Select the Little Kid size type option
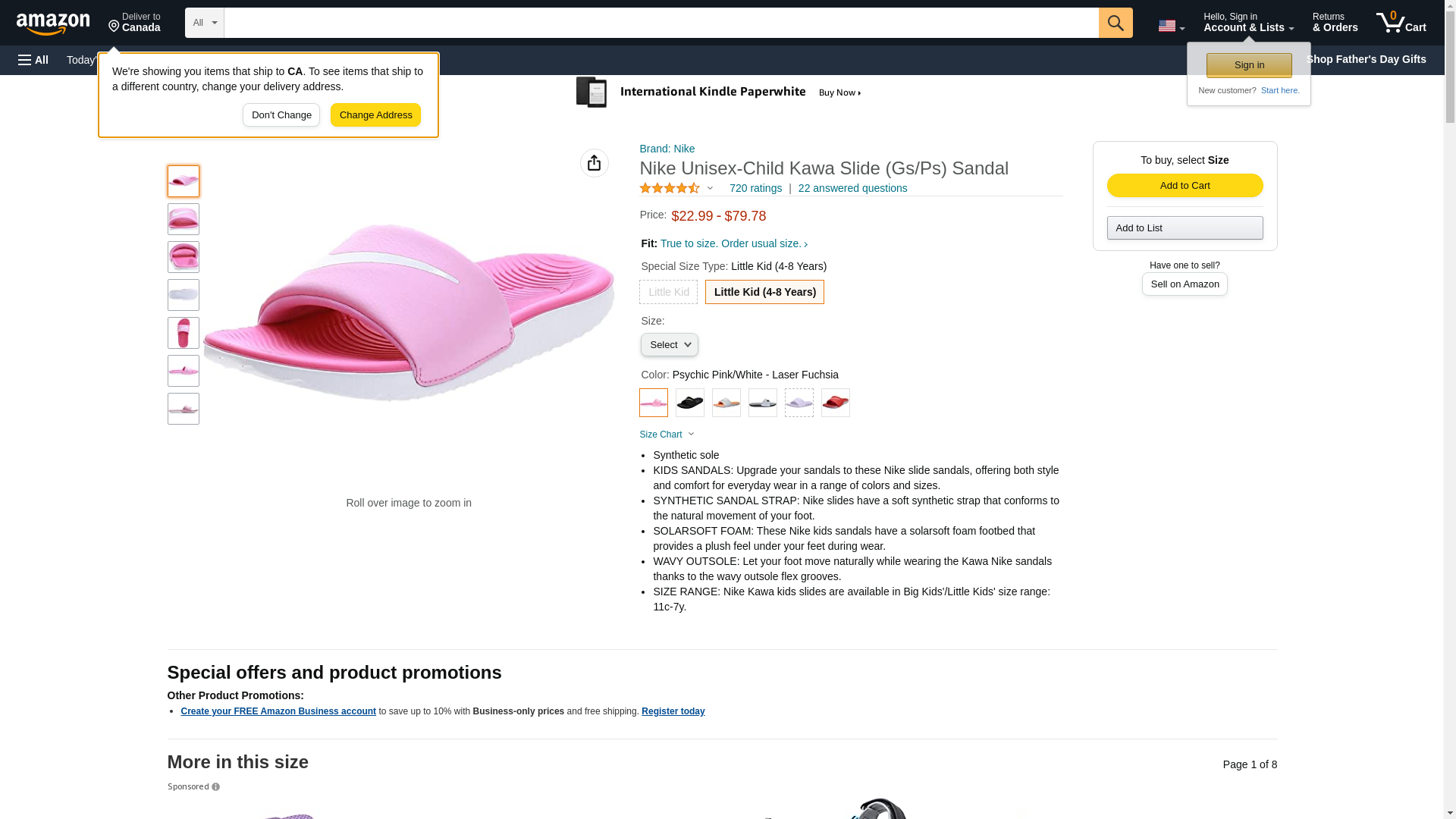This screenshot has height=819, width=1456. pyautogui.click(x=668, y=292)
